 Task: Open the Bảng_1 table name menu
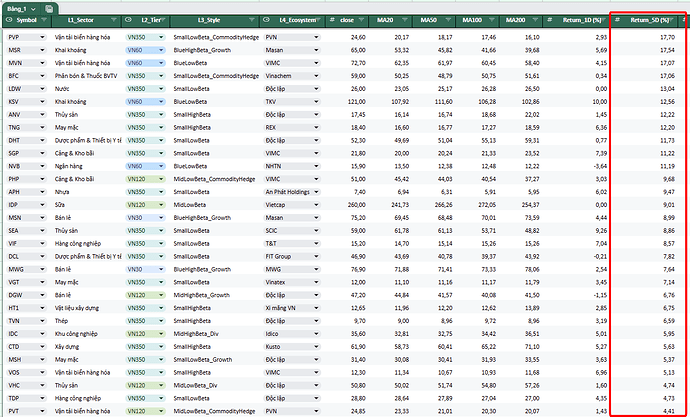[21, 9]
